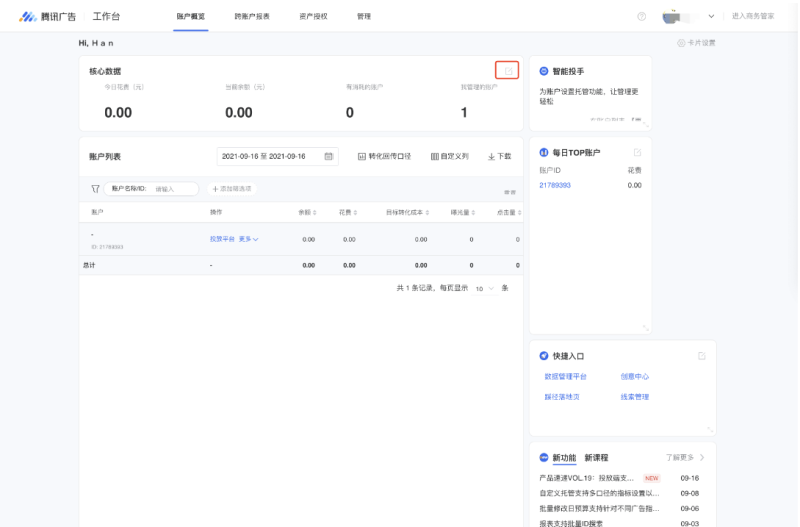This screenshot has width=800, height=527.
Task: Click edit icon on 每日TOP账户 card
Action: 637,153
